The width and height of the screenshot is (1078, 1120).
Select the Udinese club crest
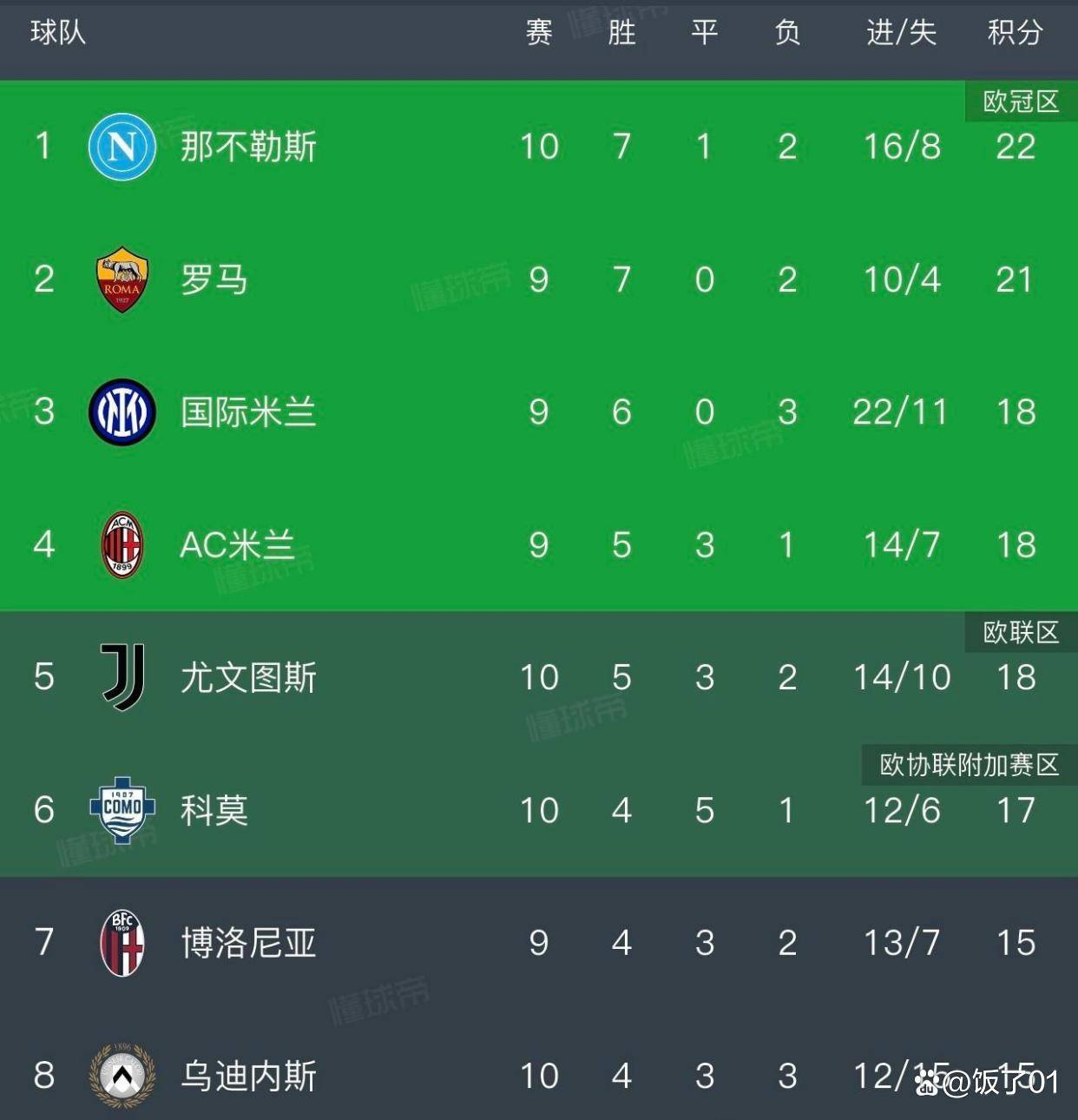(x=122, y=1075)
